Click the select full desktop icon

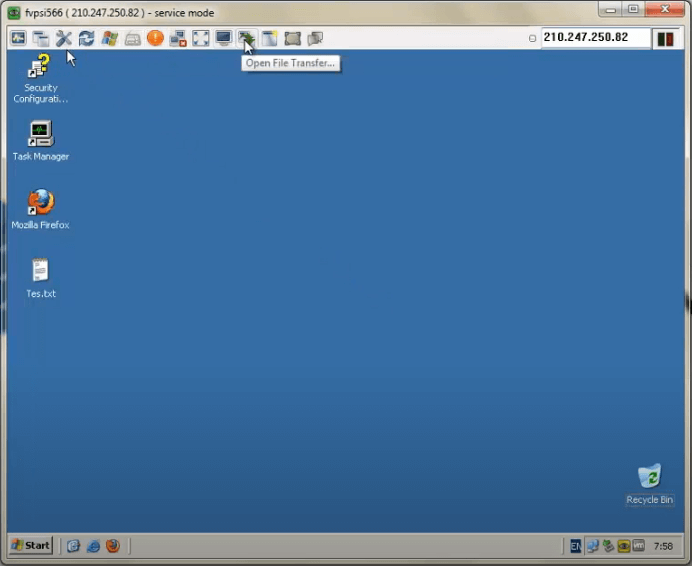click(x=292, y=38)
